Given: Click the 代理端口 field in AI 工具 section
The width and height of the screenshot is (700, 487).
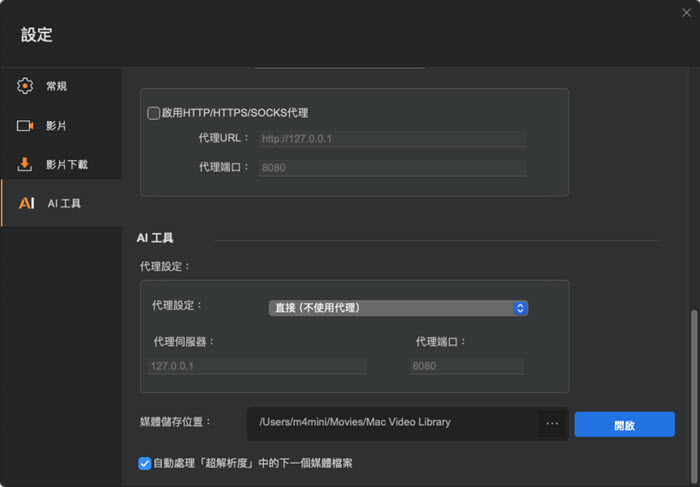Looking at the screenshot, I should click(x=467, y=366).
